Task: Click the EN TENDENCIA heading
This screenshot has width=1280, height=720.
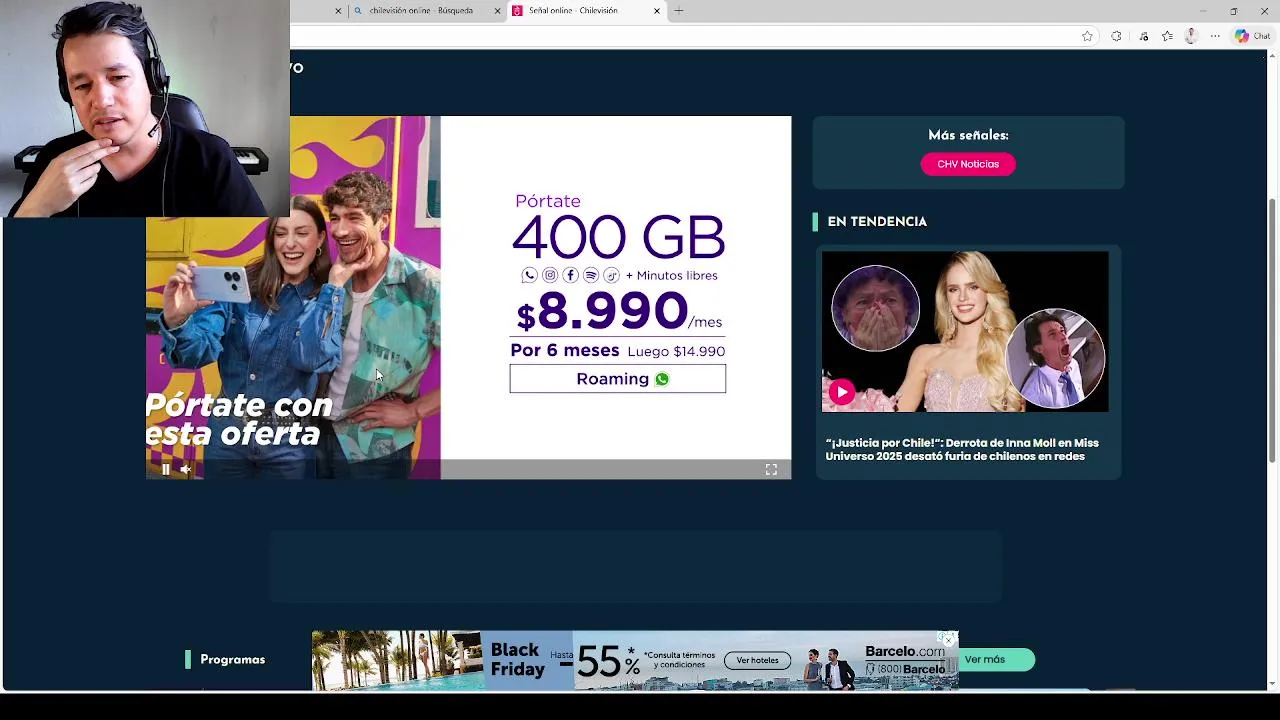Action: pos(877,222)
